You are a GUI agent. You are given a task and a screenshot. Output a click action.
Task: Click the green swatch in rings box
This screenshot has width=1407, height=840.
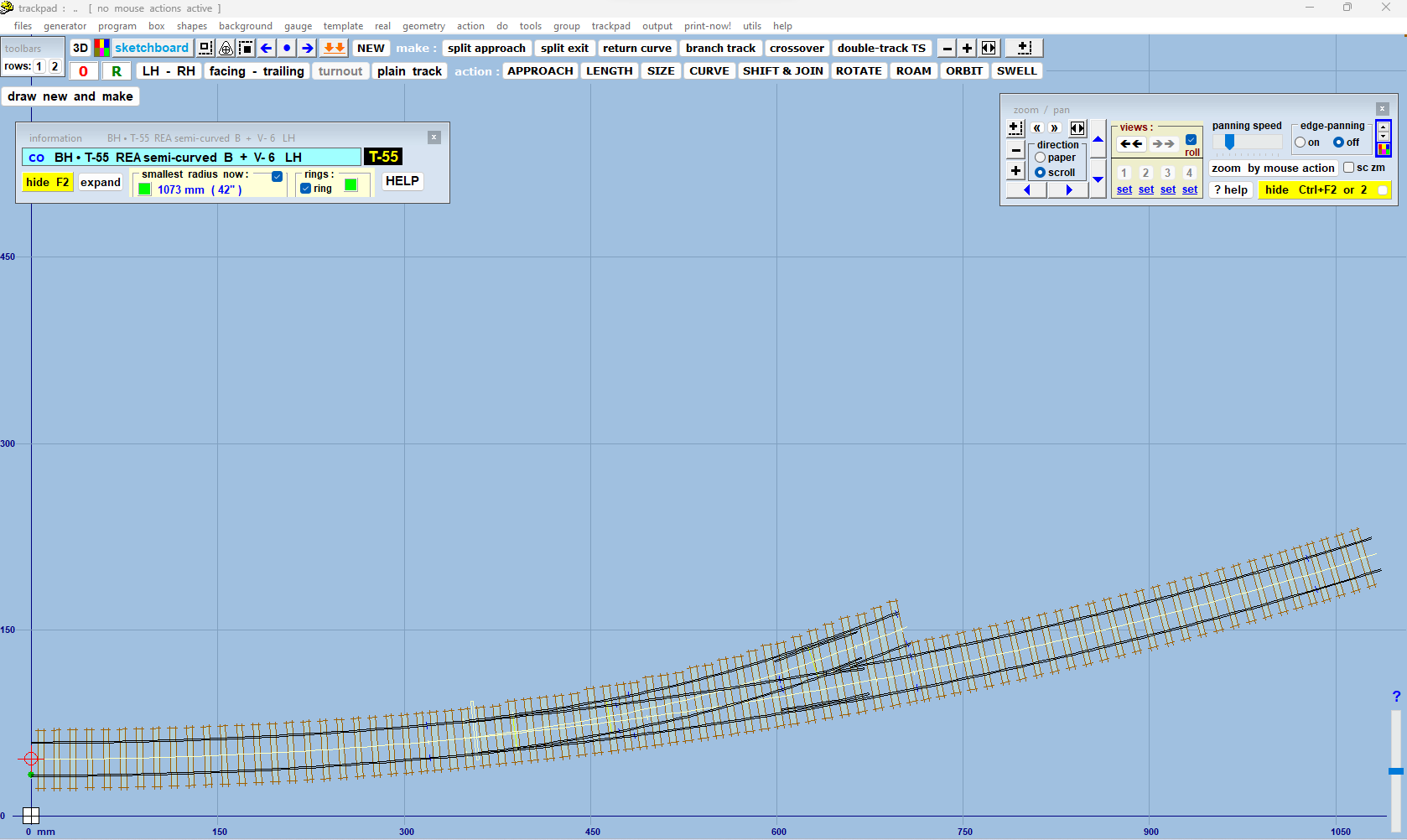[351, 185]
